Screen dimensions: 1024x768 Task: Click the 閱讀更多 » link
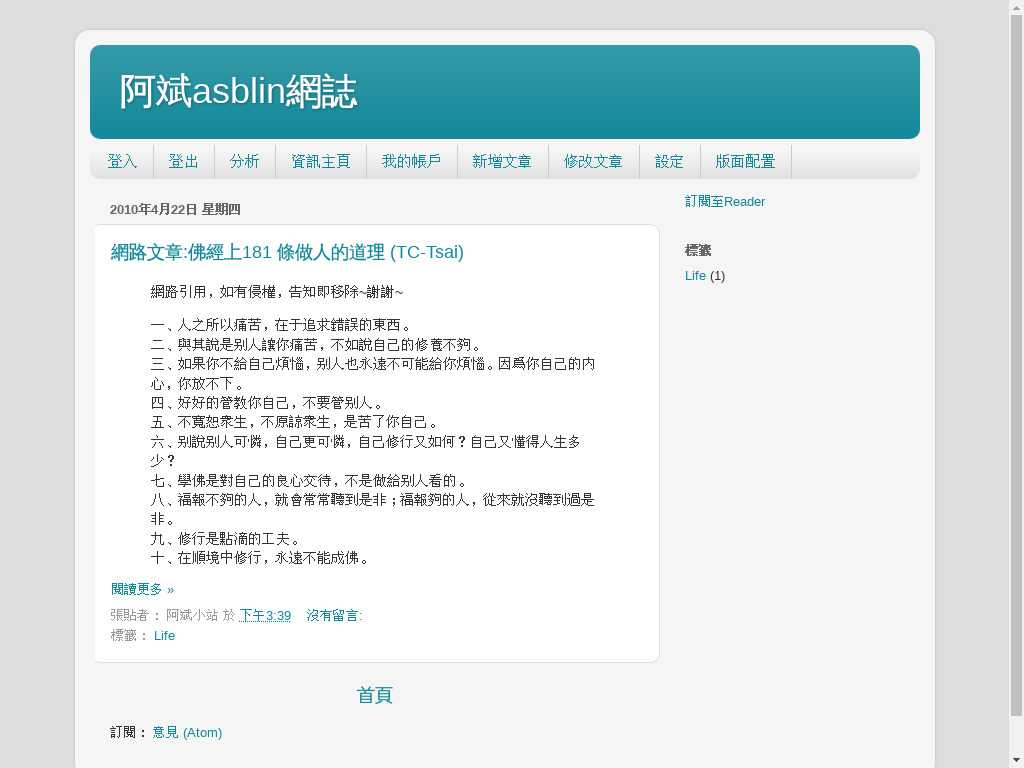(142, 589)
